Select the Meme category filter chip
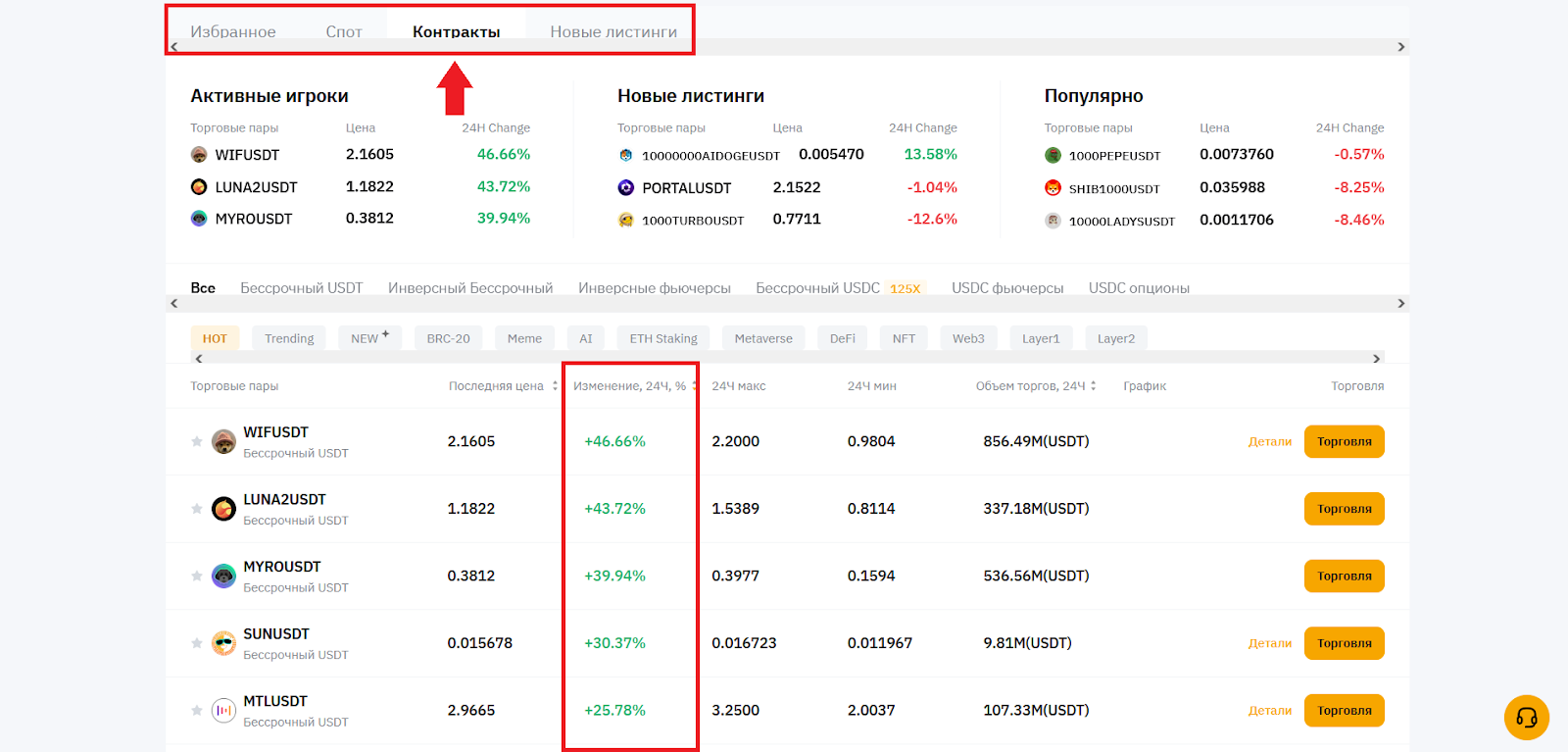The height and width of the screenshot is (752, 1568). coord(524,338)
